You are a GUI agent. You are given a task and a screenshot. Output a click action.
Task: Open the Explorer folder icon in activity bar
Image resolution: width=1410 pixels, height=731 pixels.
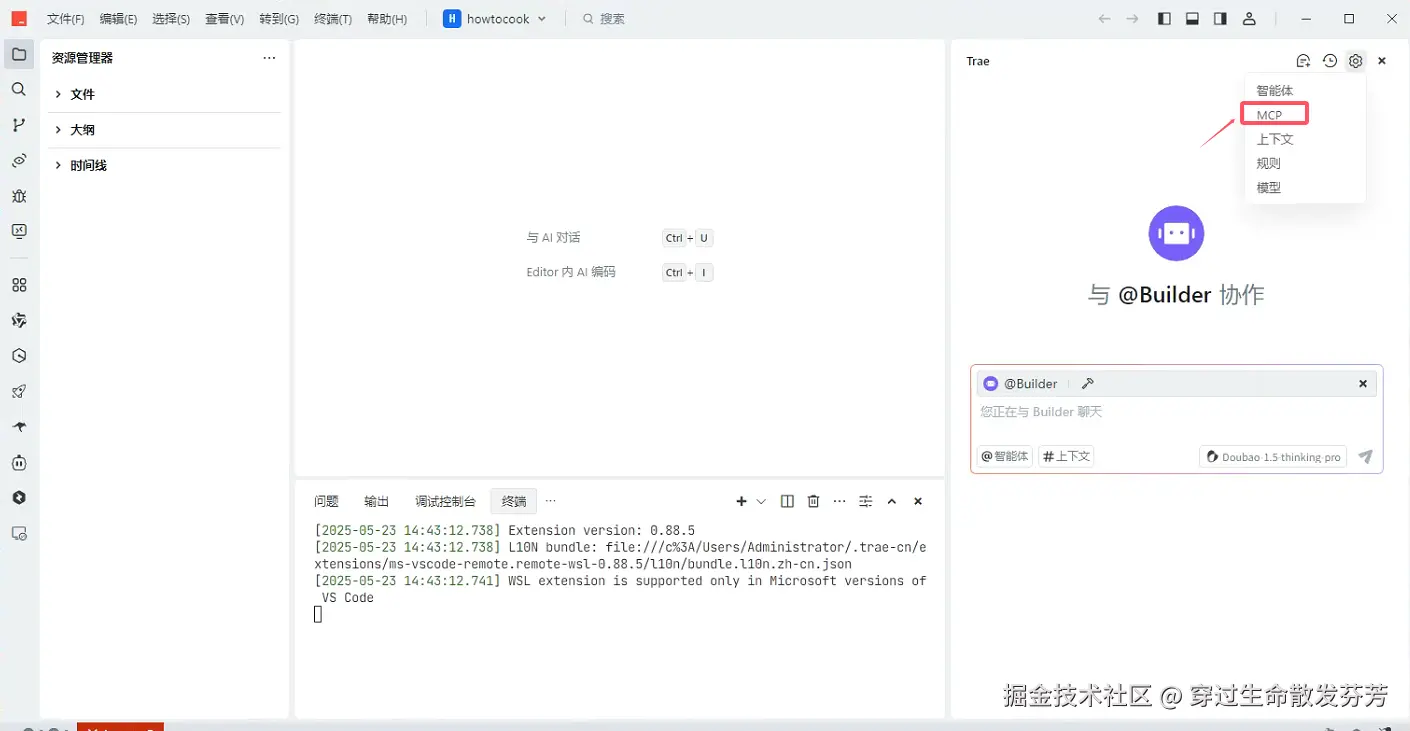[19, 54]
